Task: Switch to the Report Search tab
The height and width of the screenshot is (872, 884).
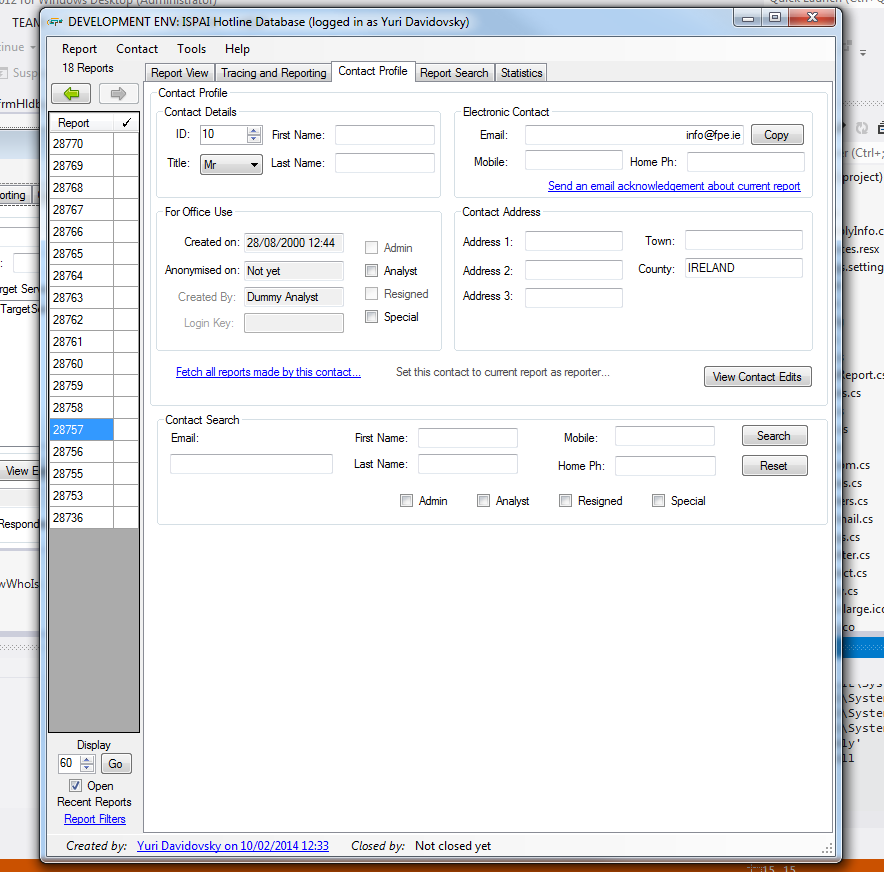Action: (454, 73)
